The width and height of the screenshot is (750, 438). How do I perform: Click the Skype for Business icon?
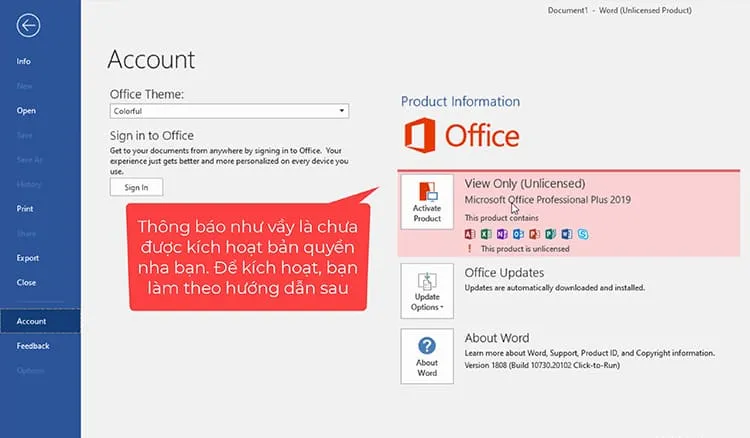(x=583, y=234)
